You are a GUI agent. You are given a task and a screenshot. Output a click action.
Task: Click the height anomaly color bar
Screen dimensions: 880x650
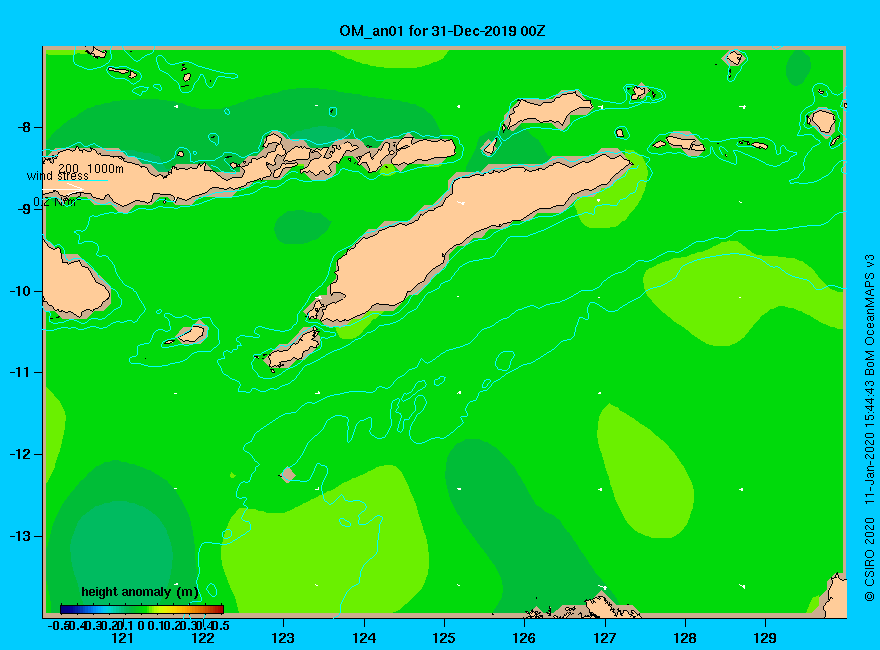click(142, 609)
